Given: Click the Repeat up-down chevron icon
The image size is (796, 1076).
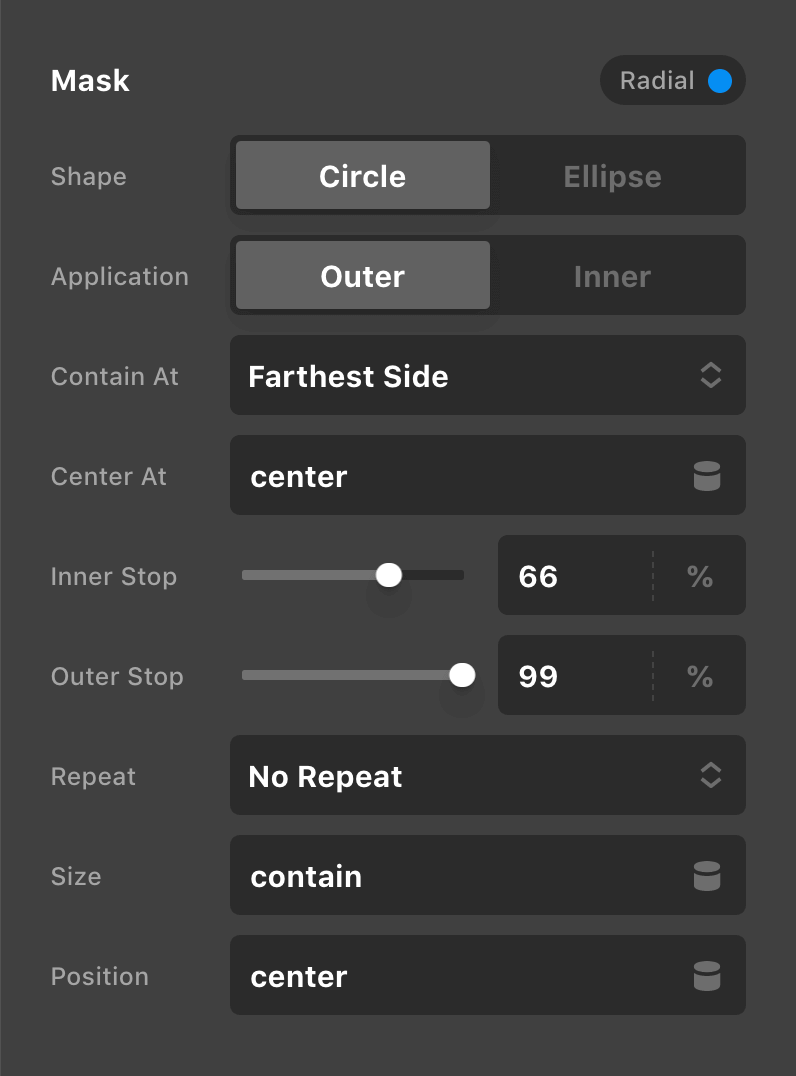Looking at the screenshot, I should 710,776.
